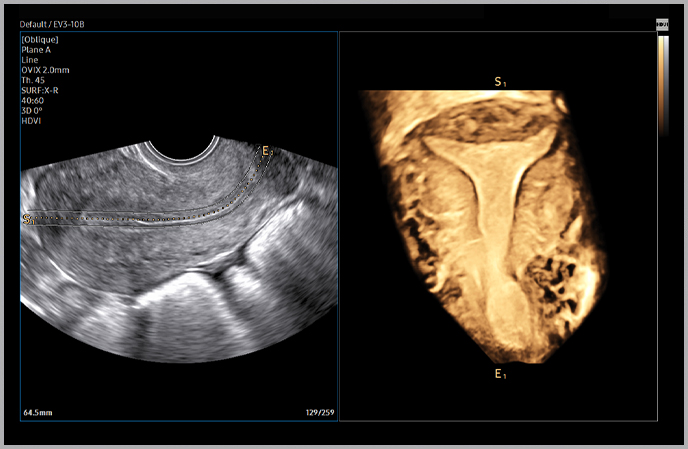The image size is (688, 449).
Task: Click the S1 start marker on the 2D scan
Action: tap(26, 219)
